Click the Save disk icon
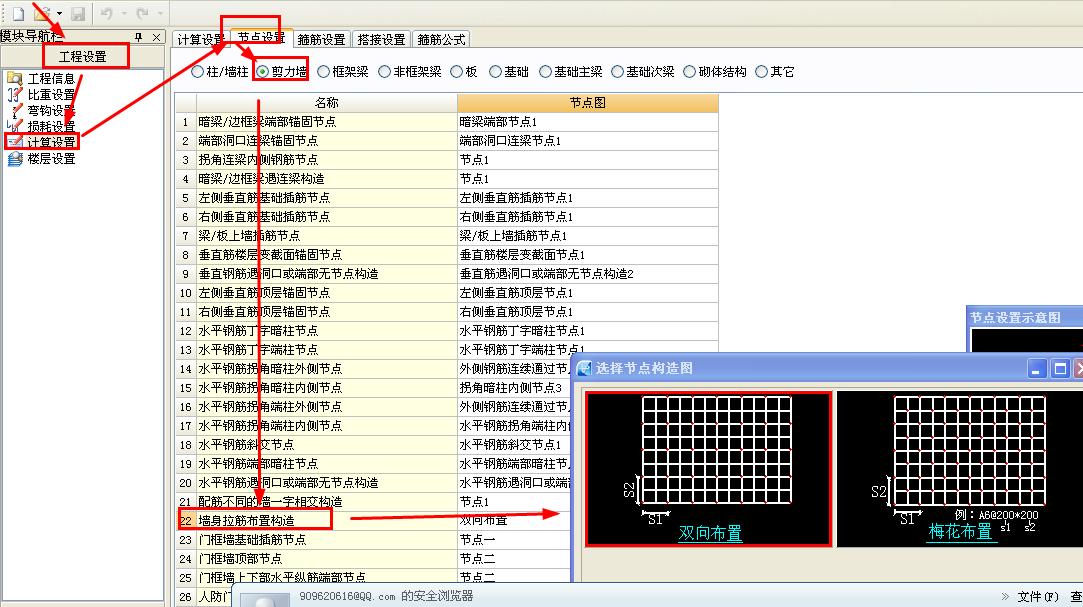Screen dimensions: 1083x607 78,13
